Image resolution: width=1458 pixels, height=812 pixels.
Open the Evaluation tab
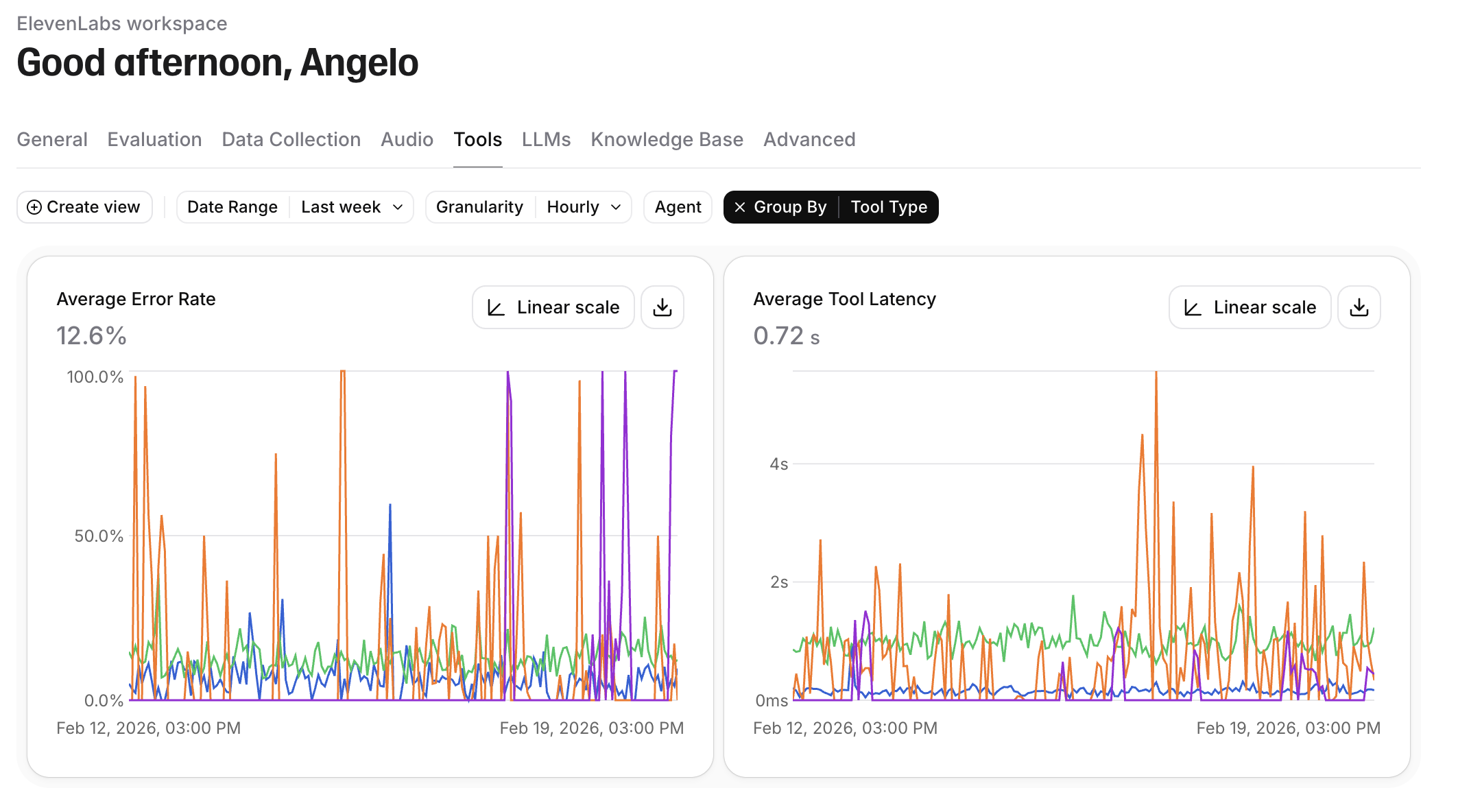click(154, 139)
